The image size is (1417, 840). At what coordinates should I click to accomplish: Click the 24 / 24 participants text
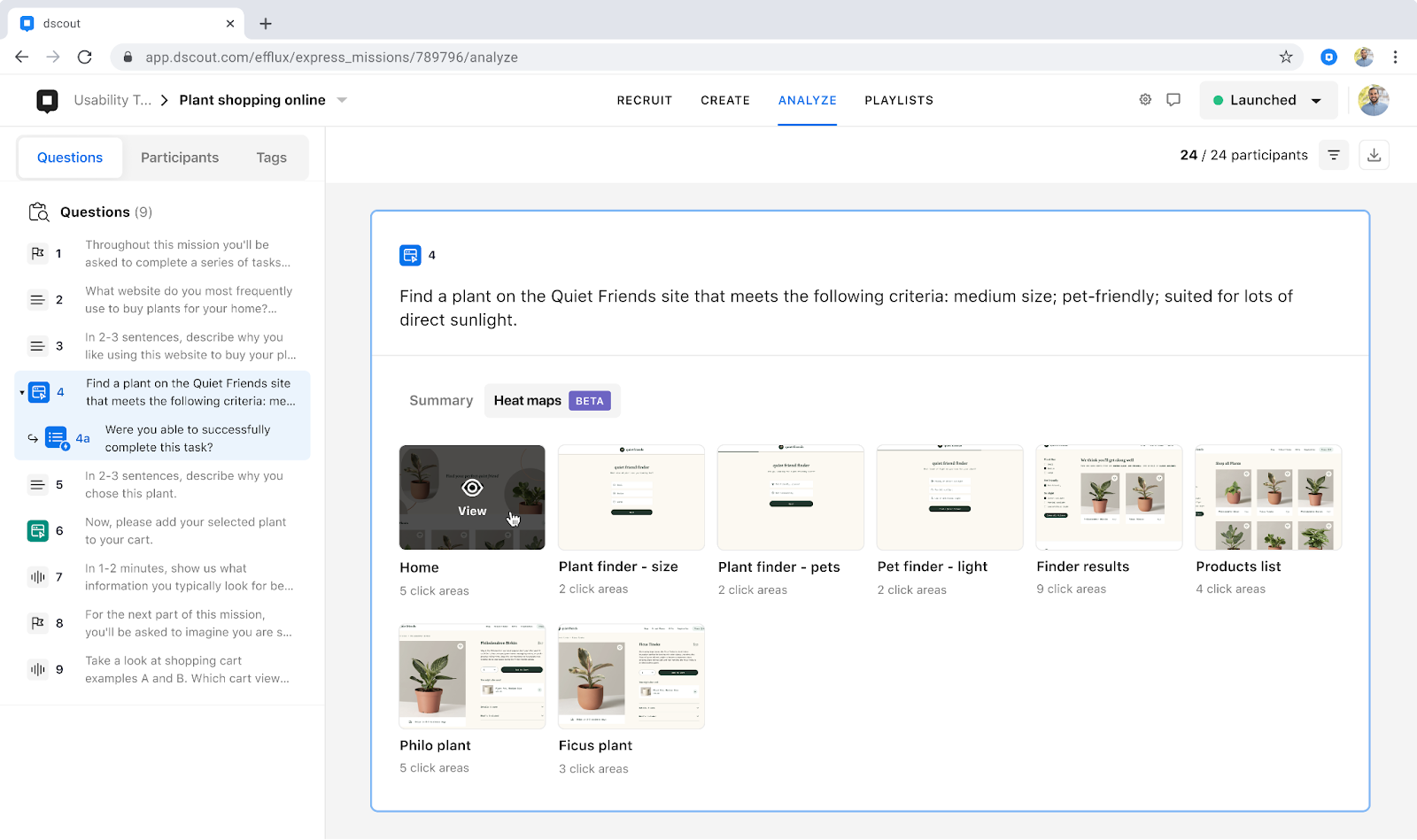coord(1243,155)
